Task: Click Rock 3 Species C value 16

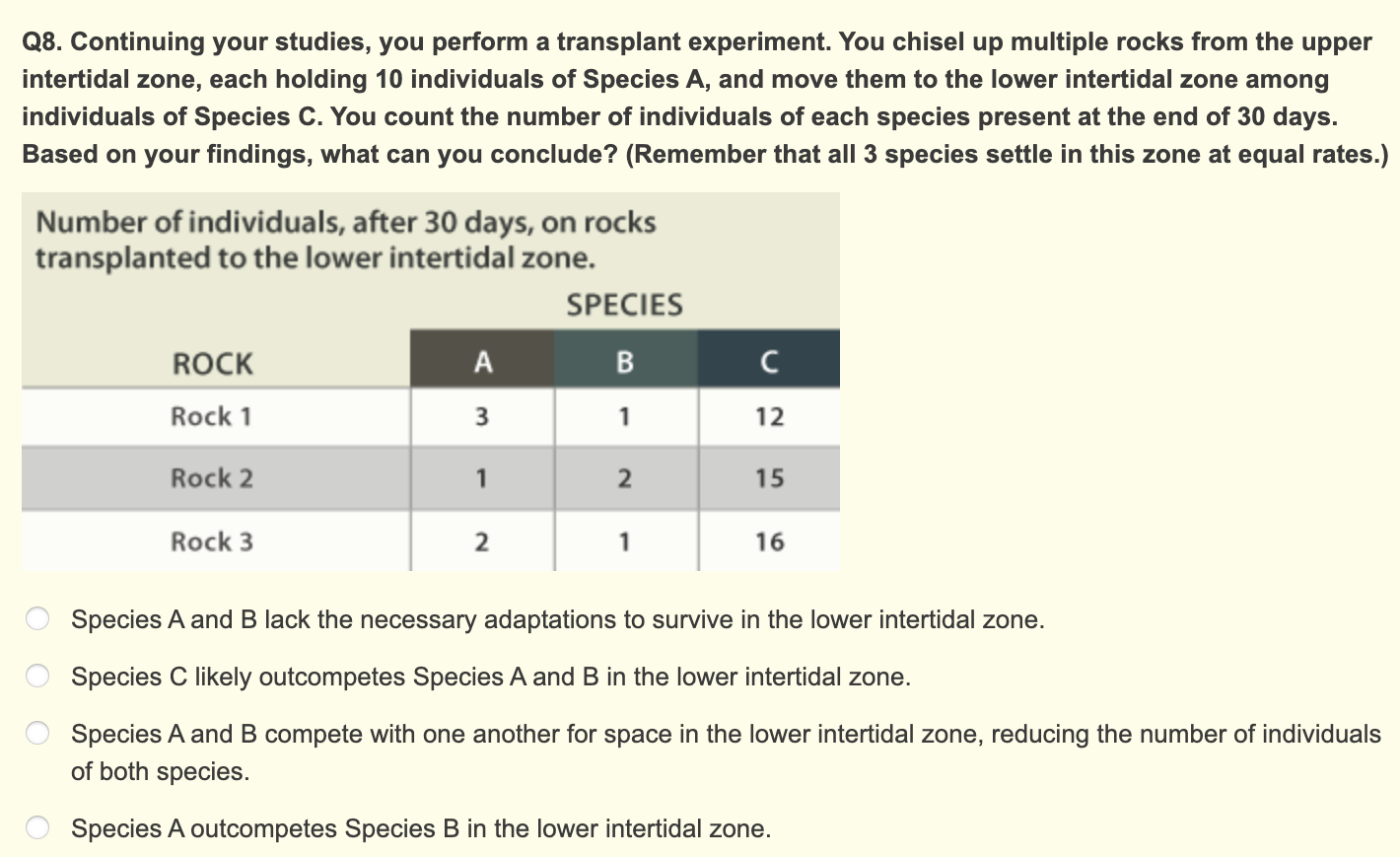Action: click(770, 541)
